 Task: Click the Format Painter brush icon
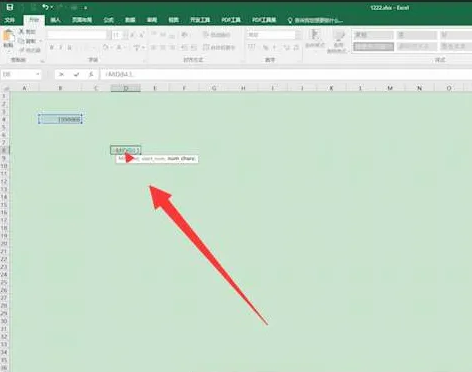[22, 50]
